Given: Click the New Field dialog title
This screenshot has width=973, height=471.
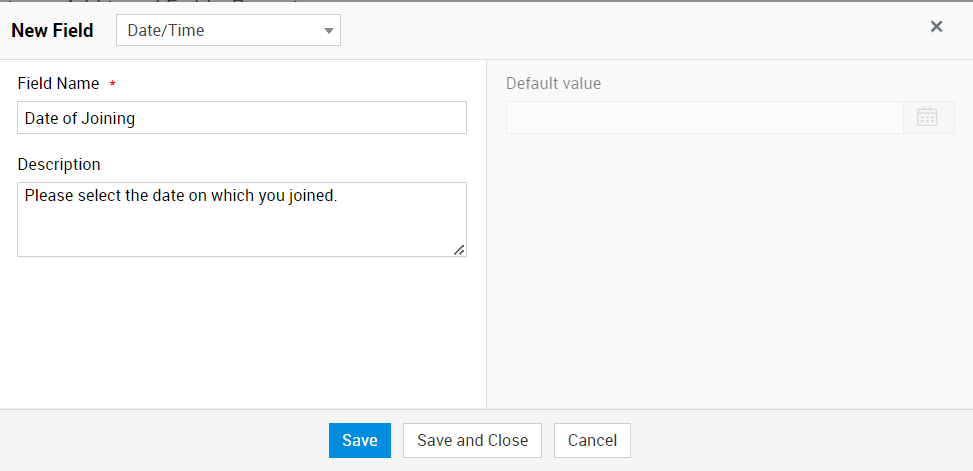Looking at the screenshot, I should coord(52,31).
